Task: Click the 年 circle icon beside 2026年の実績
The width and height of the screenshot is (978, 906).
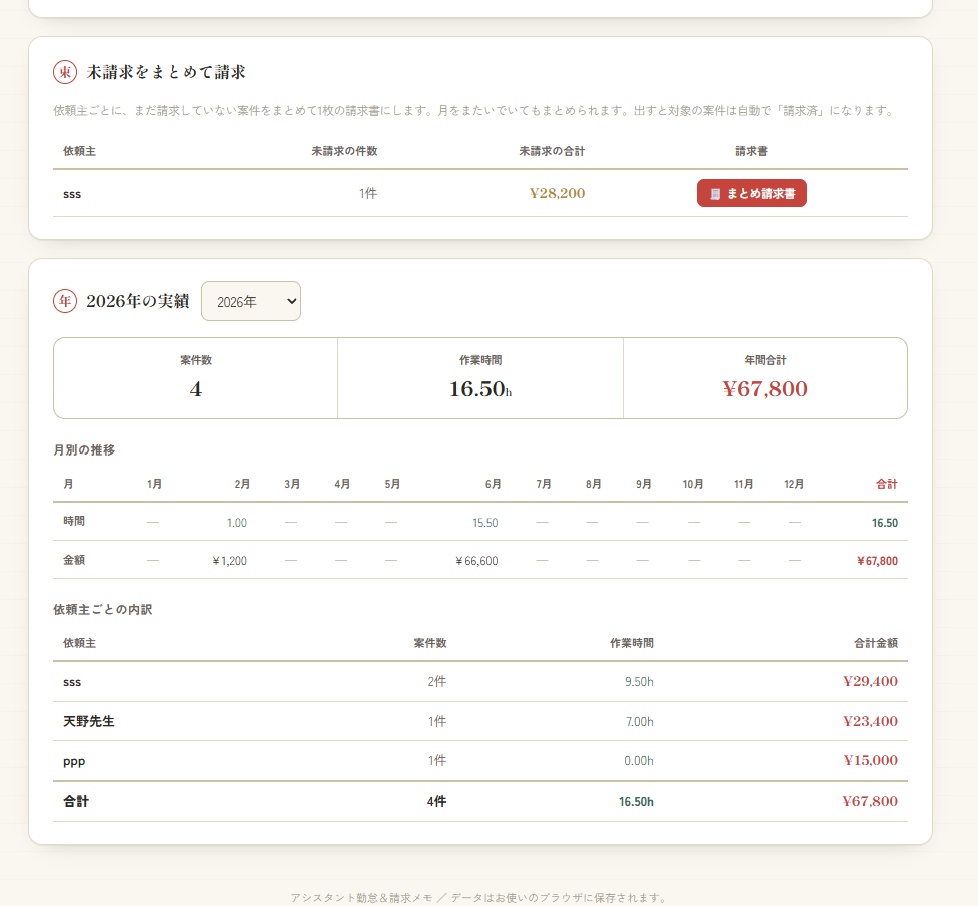Action: coord(65,301)
